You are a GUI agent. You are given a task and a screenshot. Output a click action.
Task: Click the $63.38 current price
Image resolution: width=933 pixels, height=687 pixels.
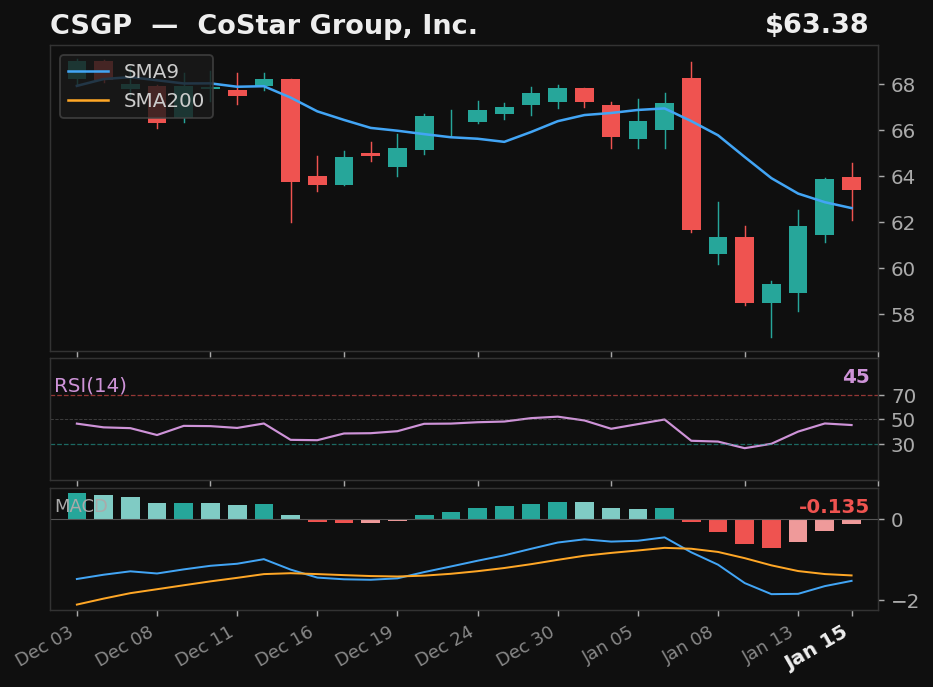tap(816, 24)
